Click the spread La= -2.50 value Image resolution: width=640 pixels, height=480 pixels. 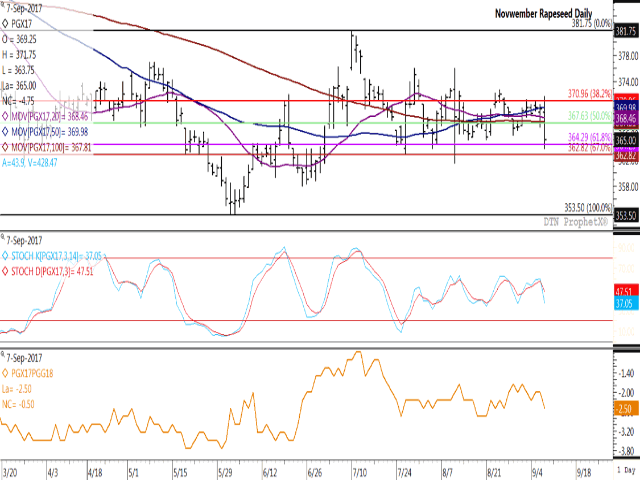coord(17,389)
